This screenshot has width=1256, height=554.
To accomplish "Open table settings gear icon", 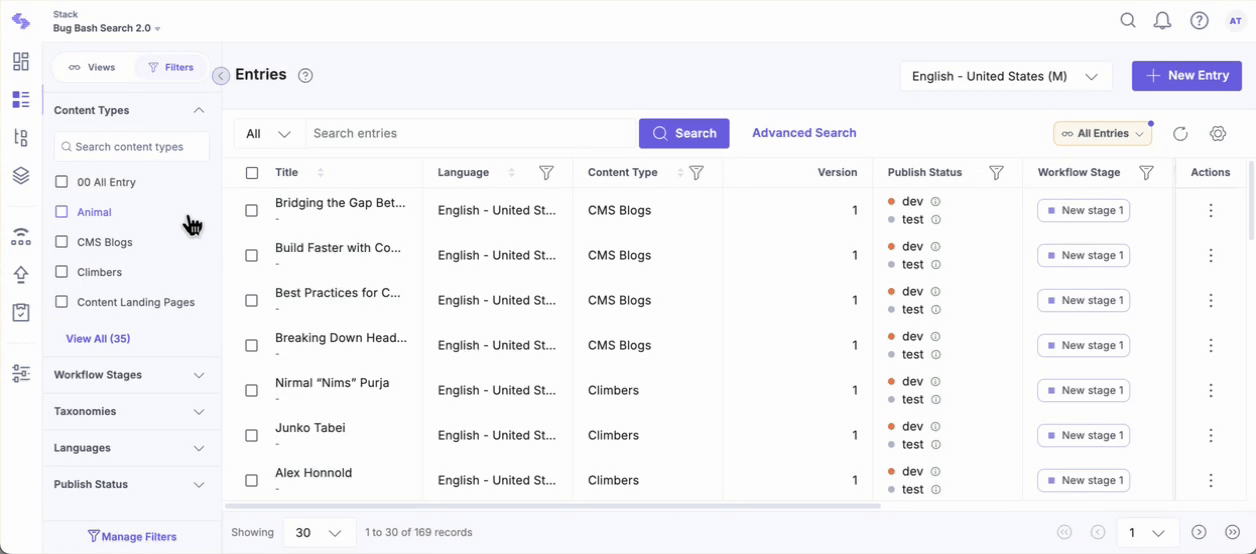I will coord(1218,134).
